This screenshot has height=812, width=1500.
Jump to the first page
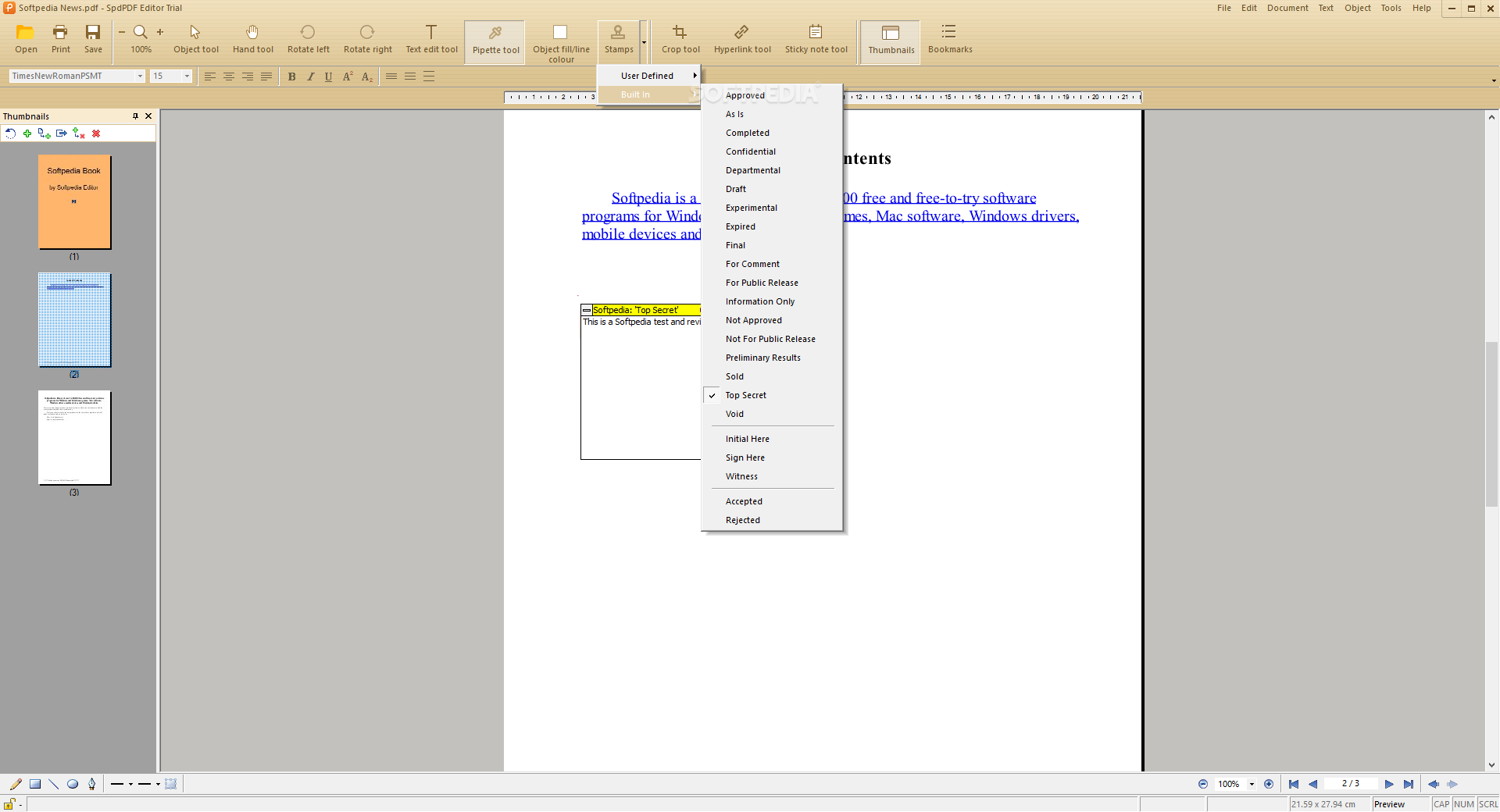1294,784
